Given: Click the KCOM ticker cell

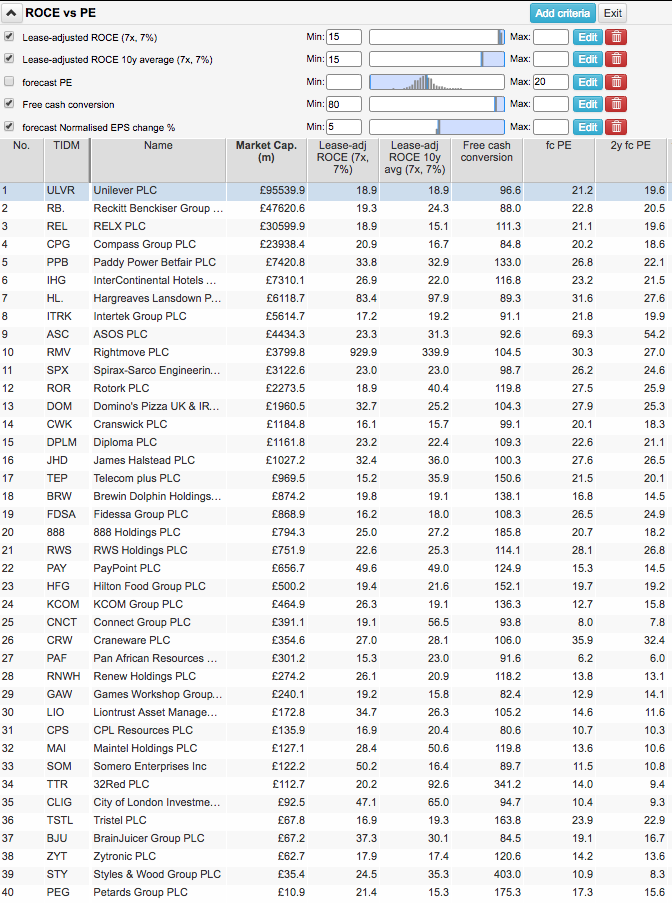Looking at the screenshot, I should pyautogui.click(x=67, y=605).
